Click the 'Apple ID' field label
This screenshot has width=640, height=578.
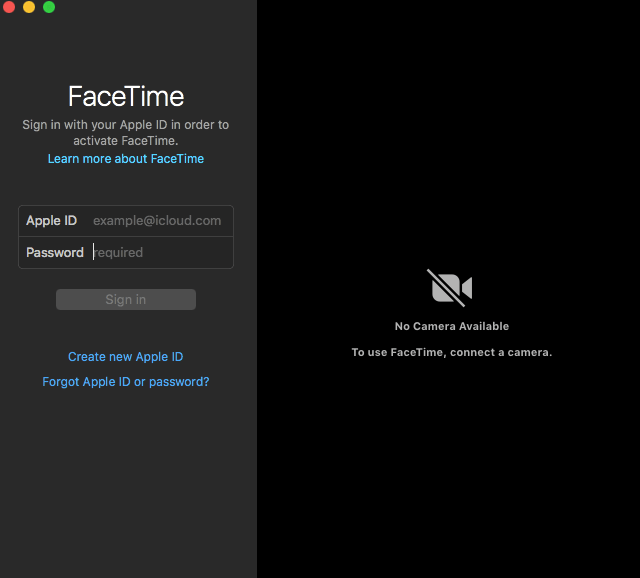point(51,221)
